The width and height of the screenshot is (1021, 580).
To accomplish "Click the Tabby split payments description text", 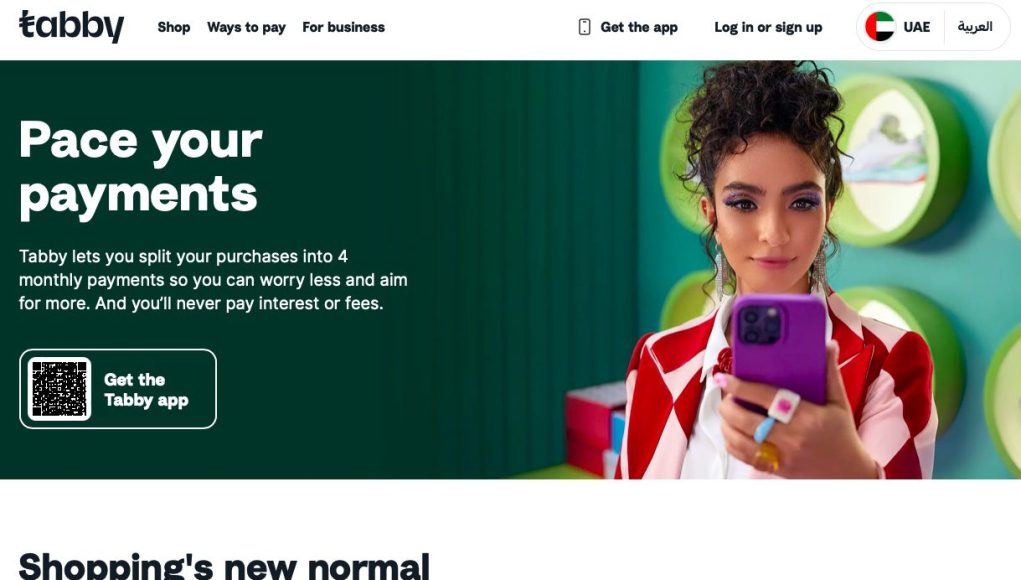I will [x=213, y=280].
